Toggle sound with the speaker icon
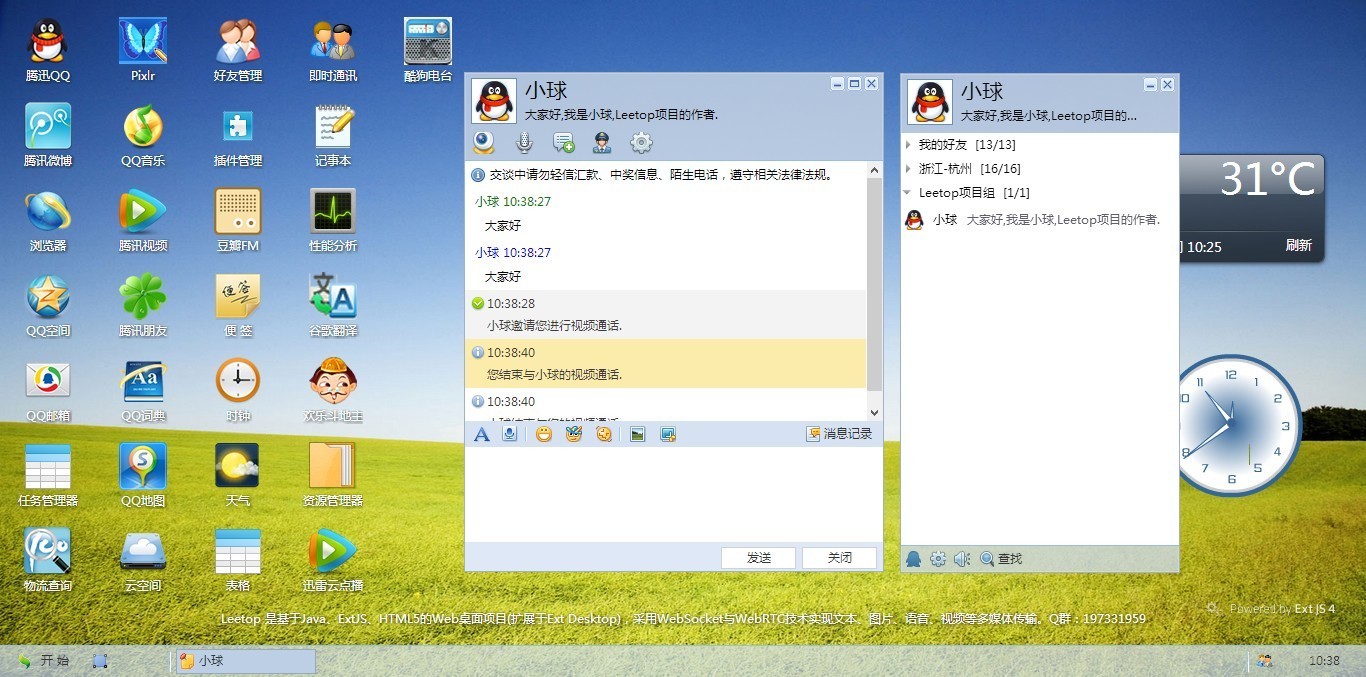Screen dimensions: 1366x677 962,559
